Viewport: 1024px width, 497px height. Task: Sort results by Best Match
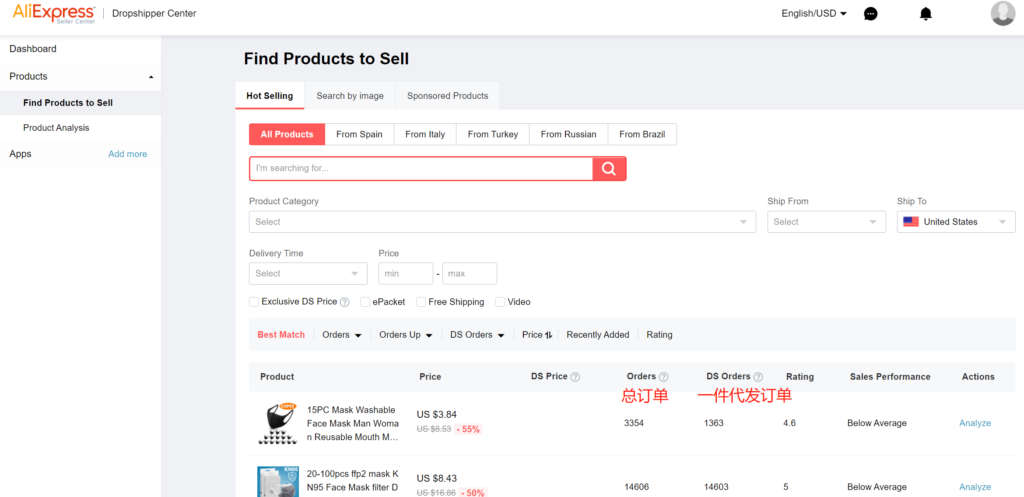pos(281,335)
